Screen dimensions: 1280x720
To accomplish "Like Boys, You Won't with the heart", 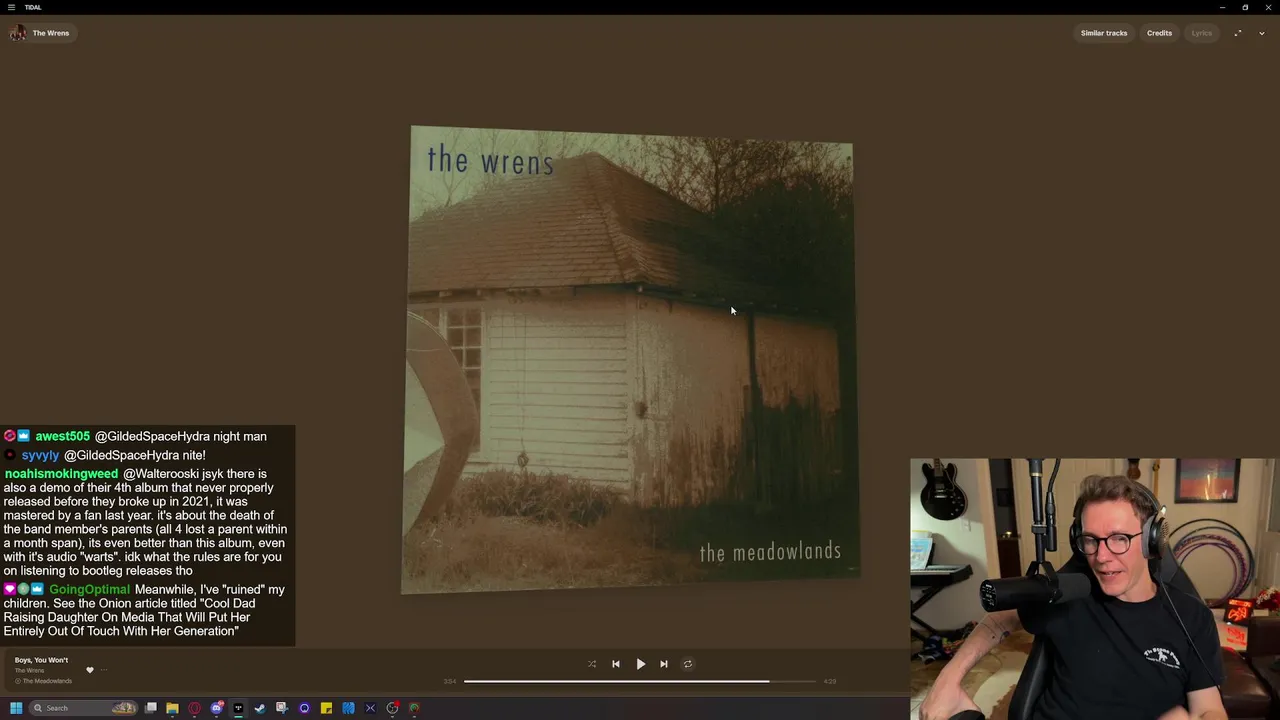I will point(89,670).
